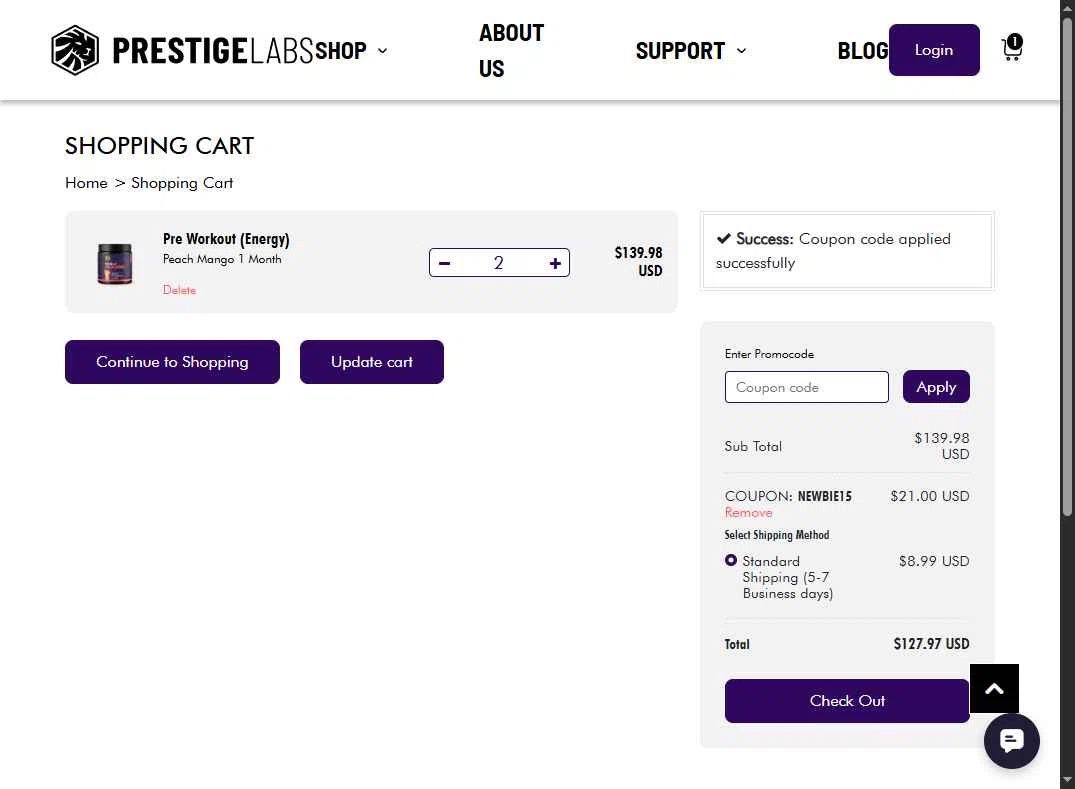The height and width of the screenshot is (789, 1075).
Task: Click the PRESTIGE LABS wordmark
Action: point(213,51)
